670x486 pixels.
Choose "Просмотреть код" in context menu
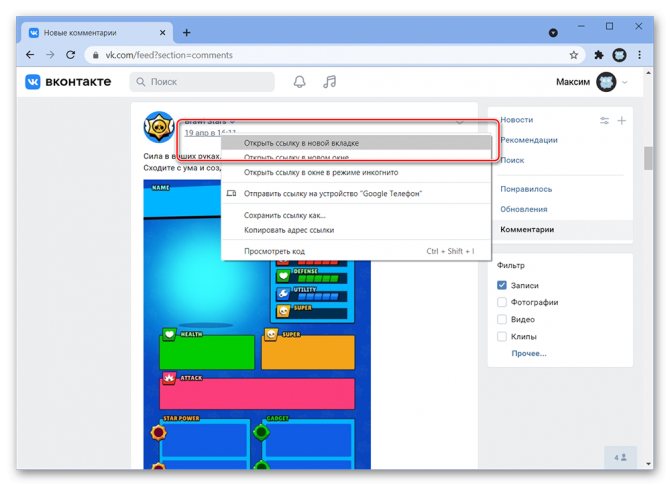click(x=356, y=251)
